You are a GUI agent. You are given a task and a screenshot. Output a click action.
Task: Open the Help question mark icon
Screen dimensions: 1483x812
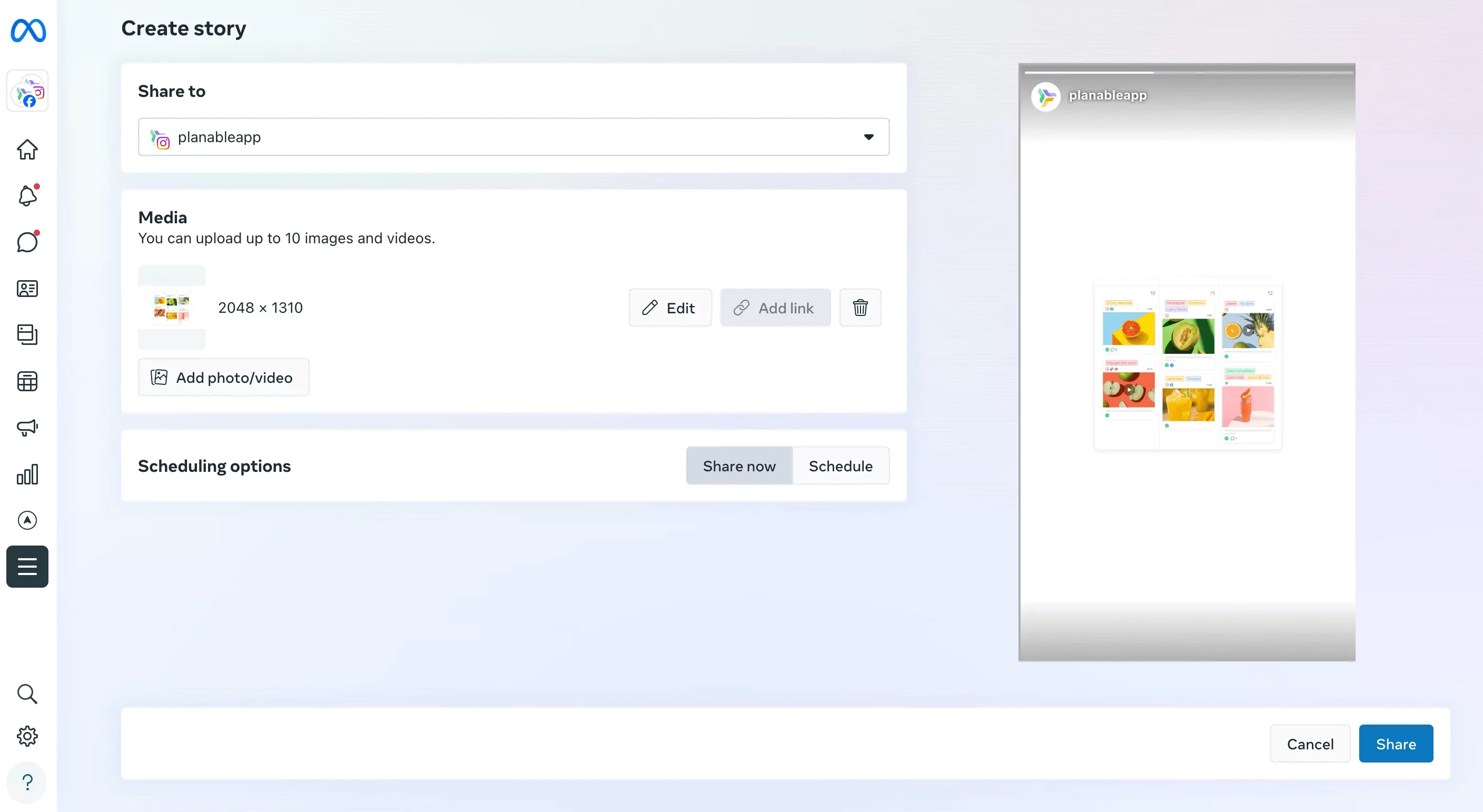(x=27, y=782)
